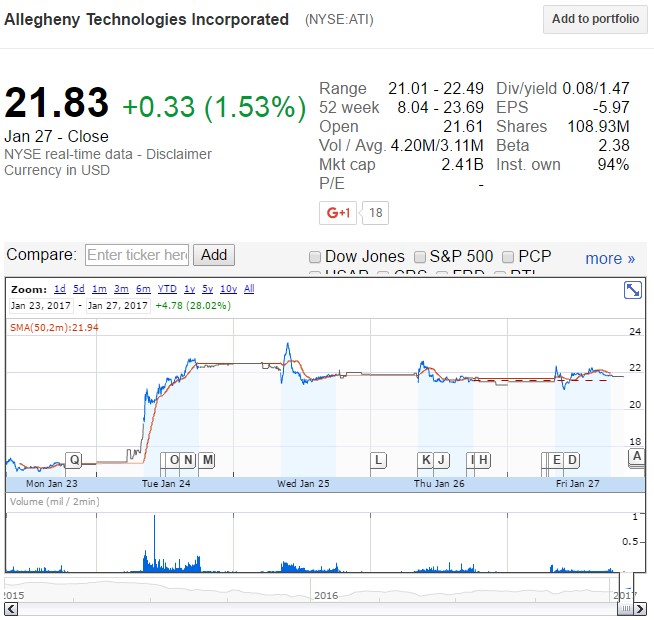Screen dimensions: 654x620
Task: Click the Allegheny Technologies Incorporated title
Action: coord(146,20)
